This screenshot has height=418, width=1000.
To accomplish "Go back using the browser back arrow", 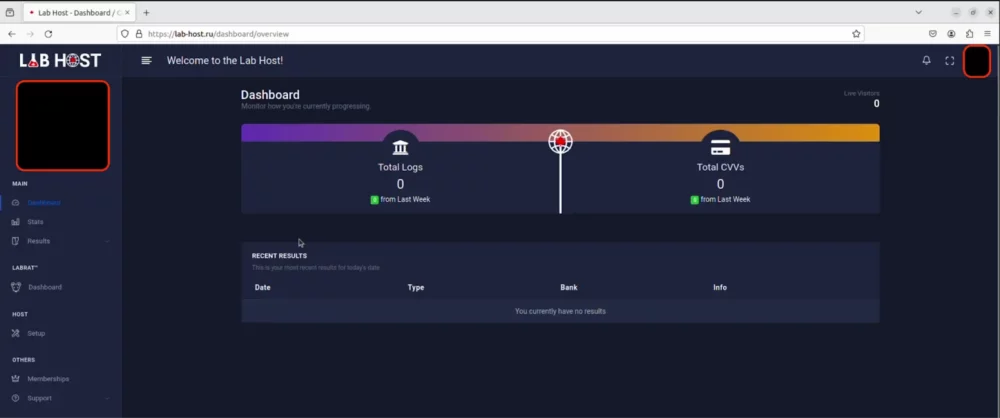I will tap(11, 34).
